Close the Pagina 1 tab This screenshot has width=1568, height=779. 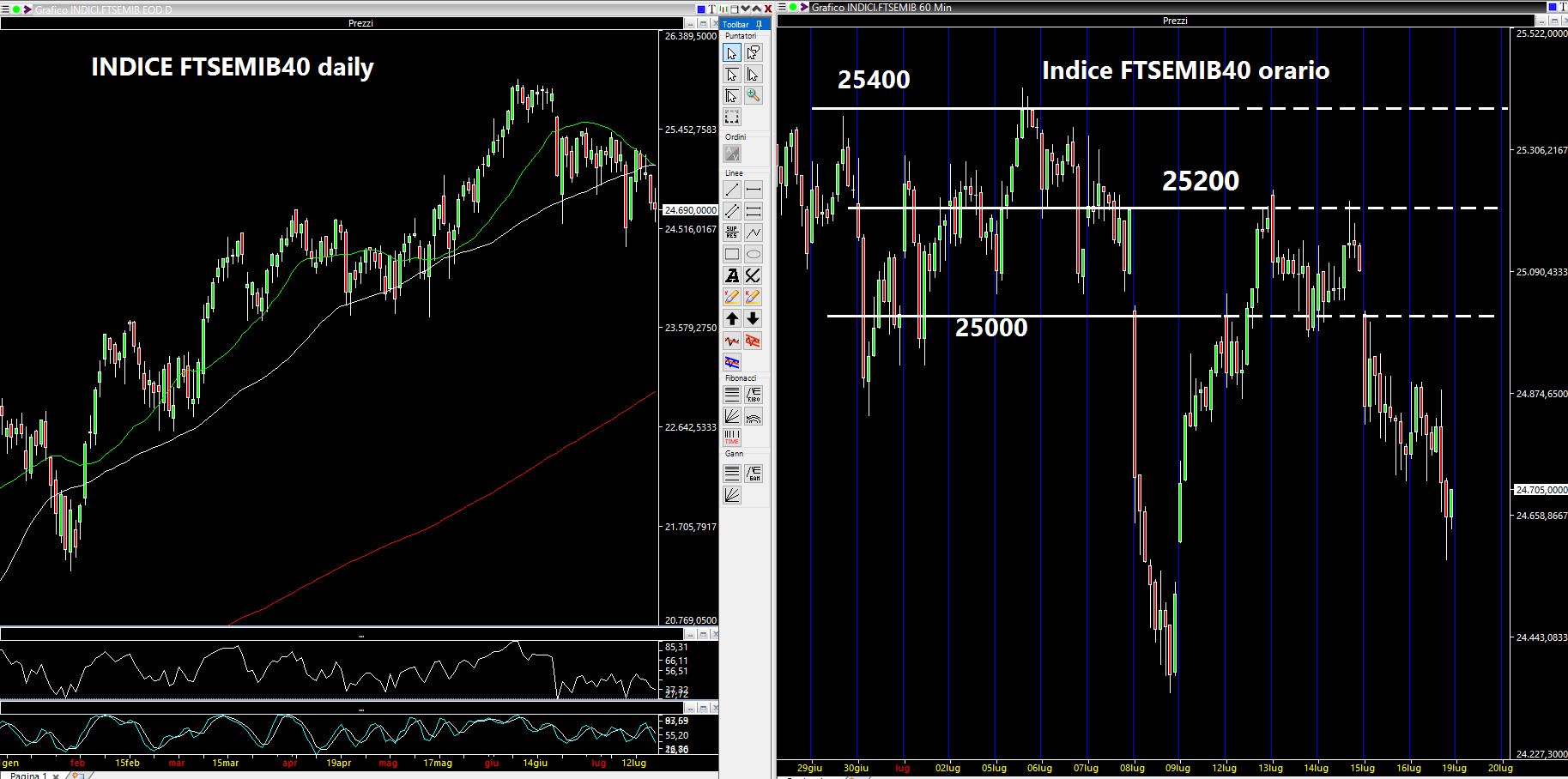click(x=56, y=776)
